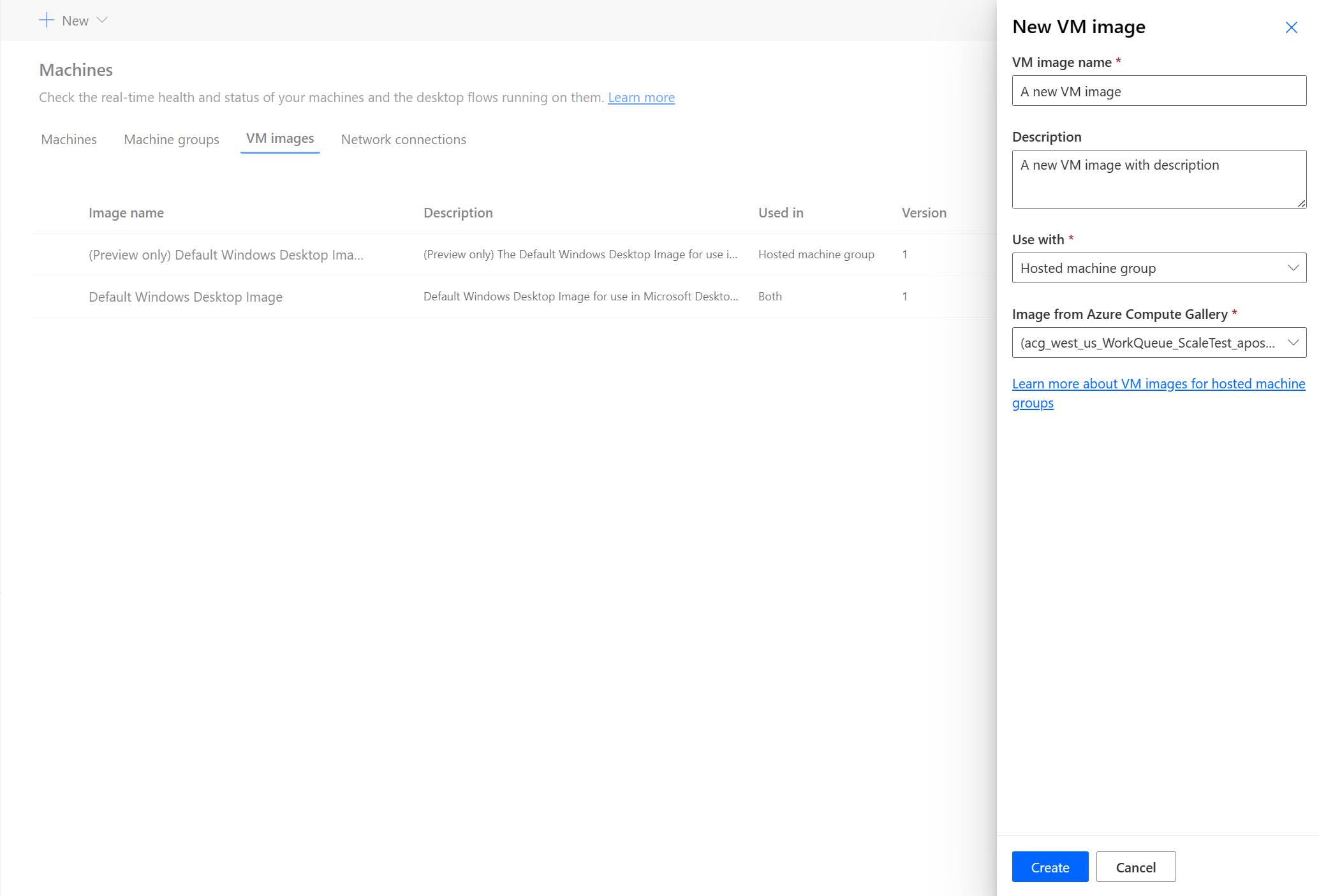Click the Learn more link in header
Screen dimensions: 1319x896
pyautogui.click(x=641, y=96)
